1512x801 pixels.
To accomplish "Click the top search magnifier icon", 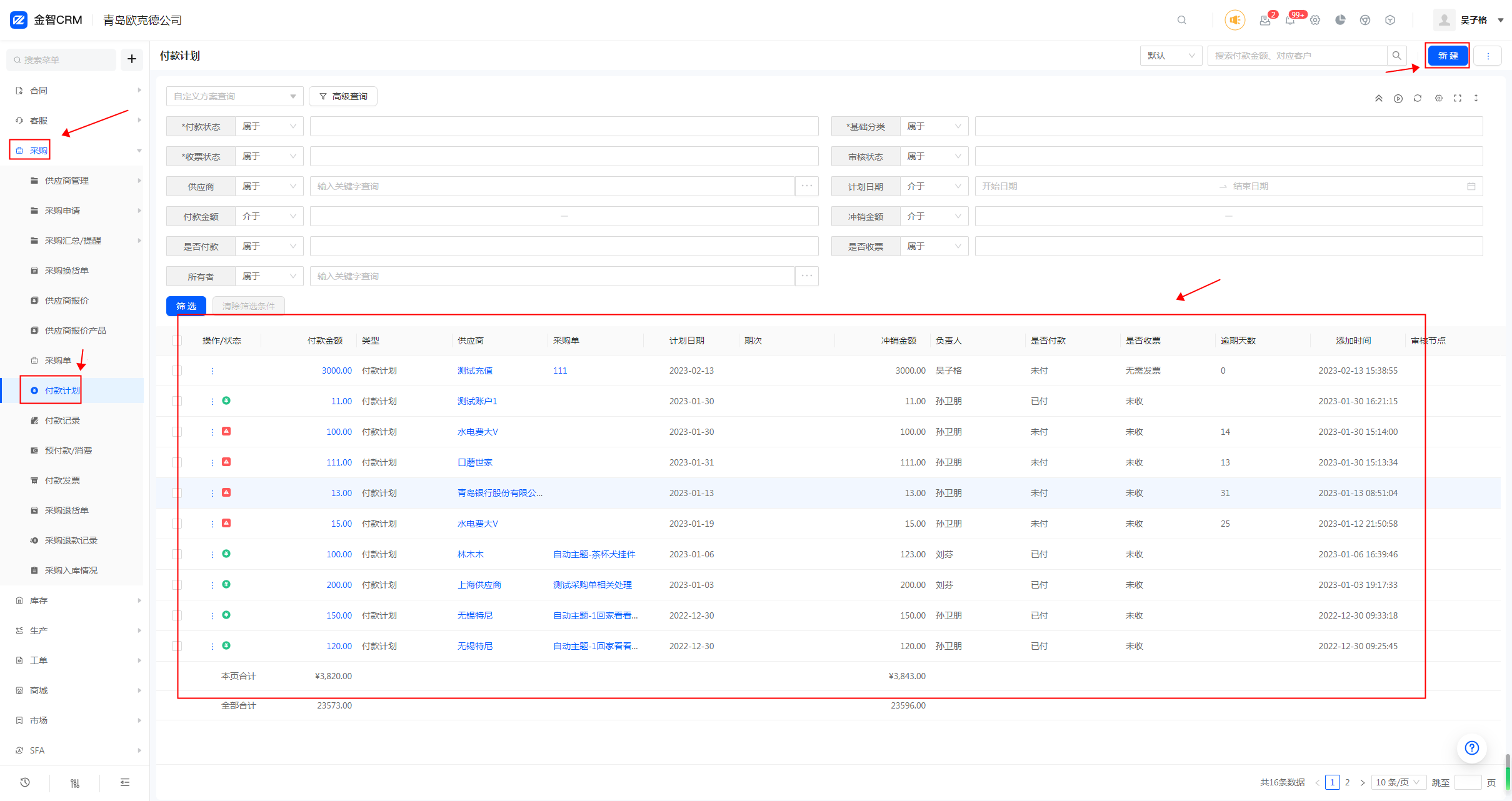I will [x=1181, y=20].
